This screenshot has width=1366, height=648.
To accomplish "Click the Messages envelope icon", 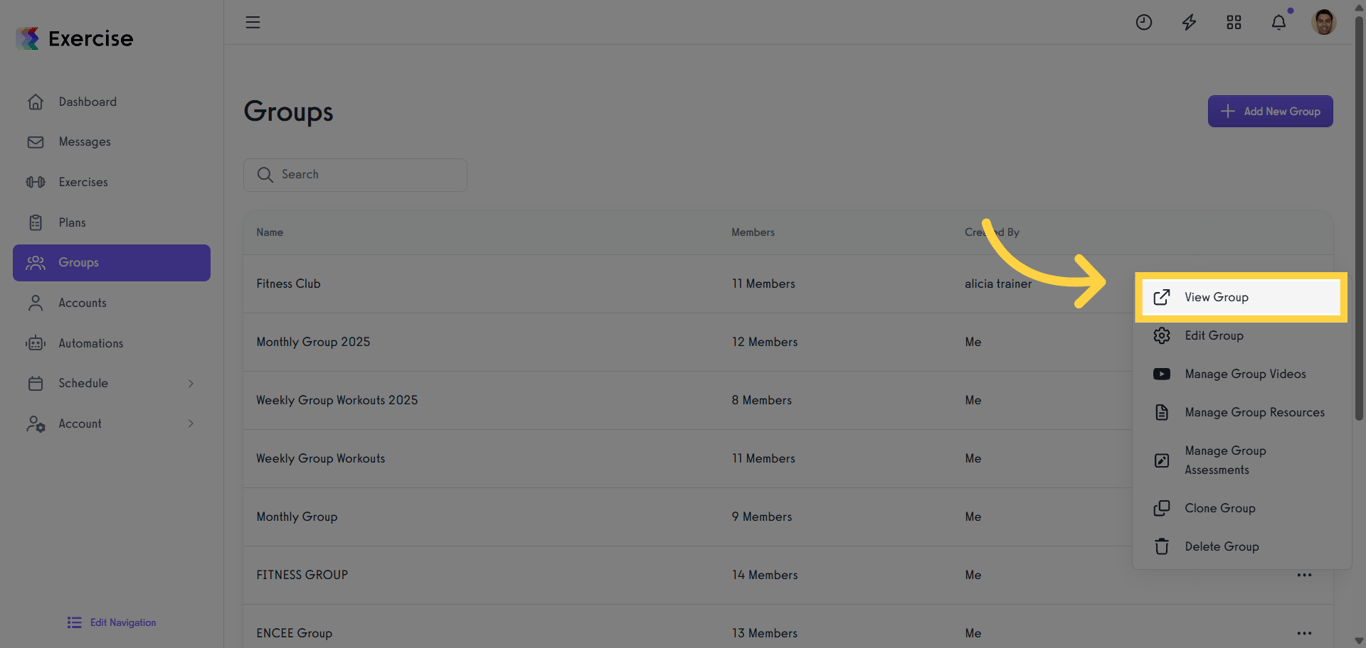I will [35, 141].
